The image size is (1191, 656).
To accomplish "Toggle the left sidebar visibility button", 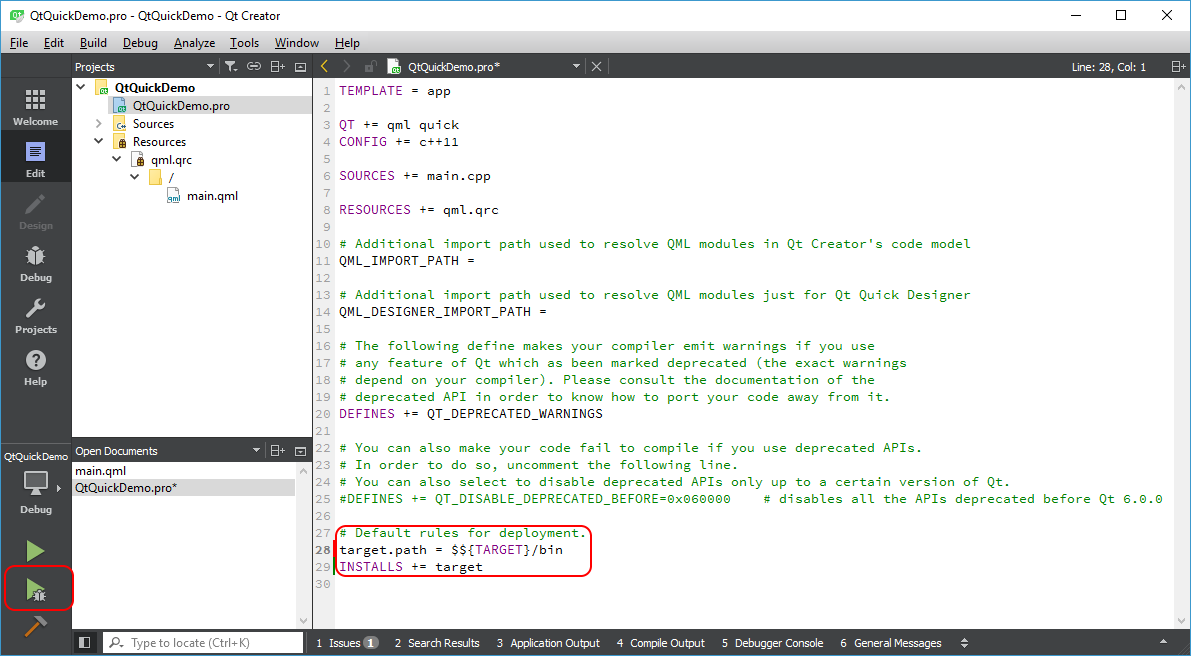I will point(84,643).
